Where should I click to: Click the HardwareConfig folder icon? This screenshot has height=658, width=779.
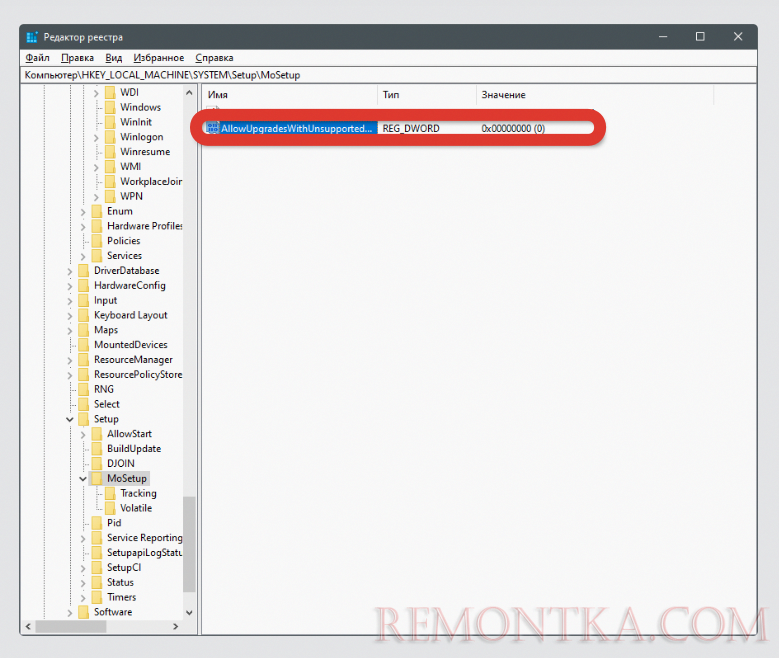click(x=84, y=286)
